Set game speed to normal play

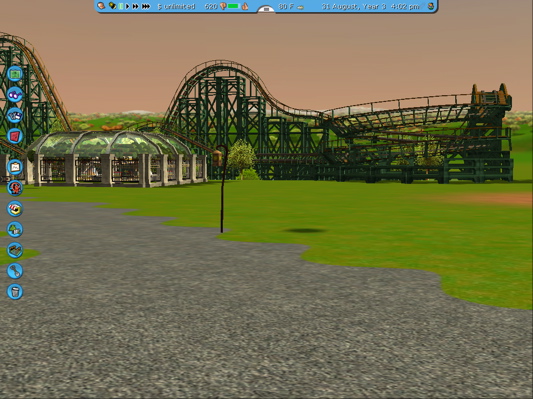coord(127,6)
